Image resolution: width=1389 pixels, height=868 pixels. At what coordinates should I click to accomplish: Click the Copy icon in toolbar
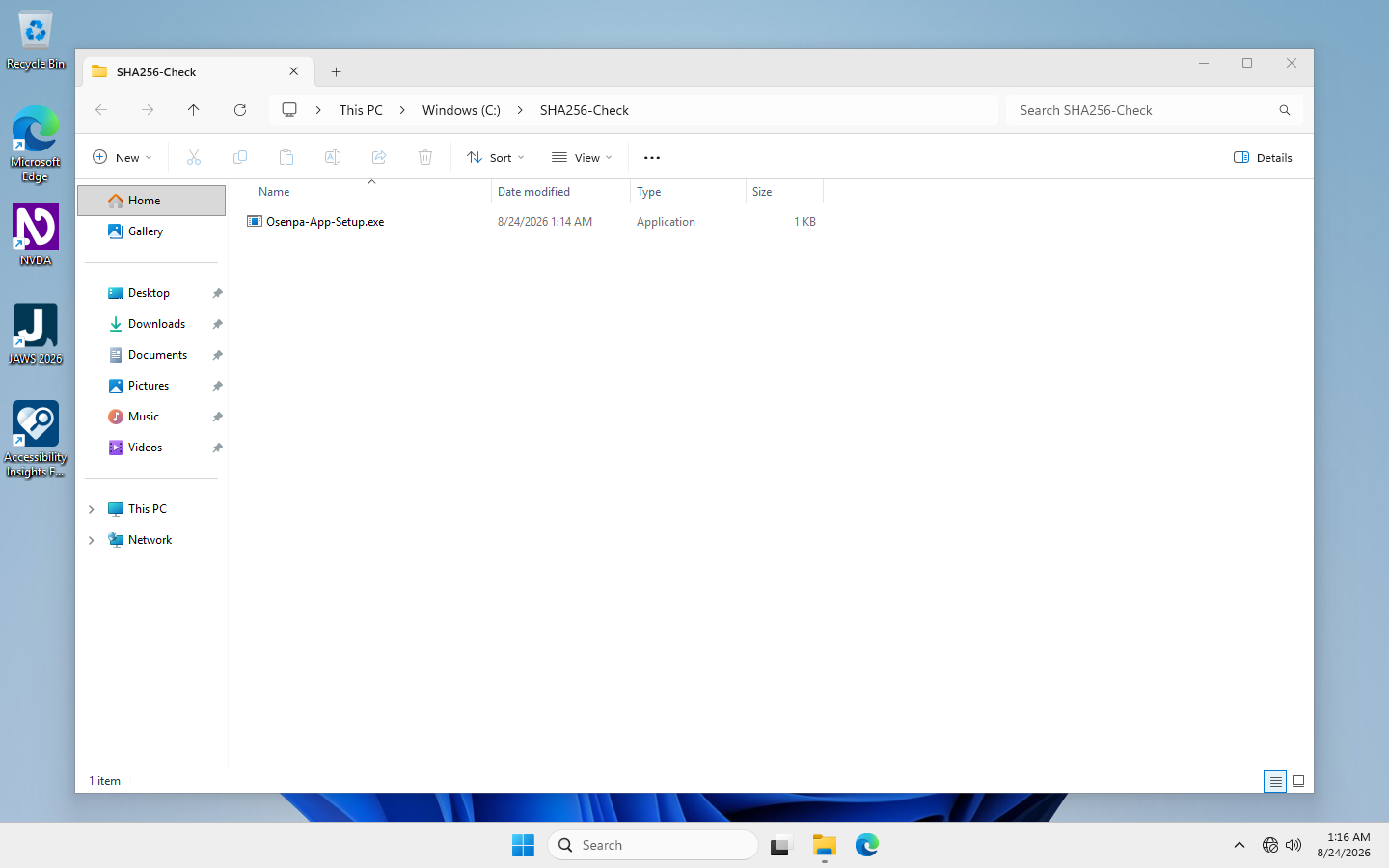point(240,157)
